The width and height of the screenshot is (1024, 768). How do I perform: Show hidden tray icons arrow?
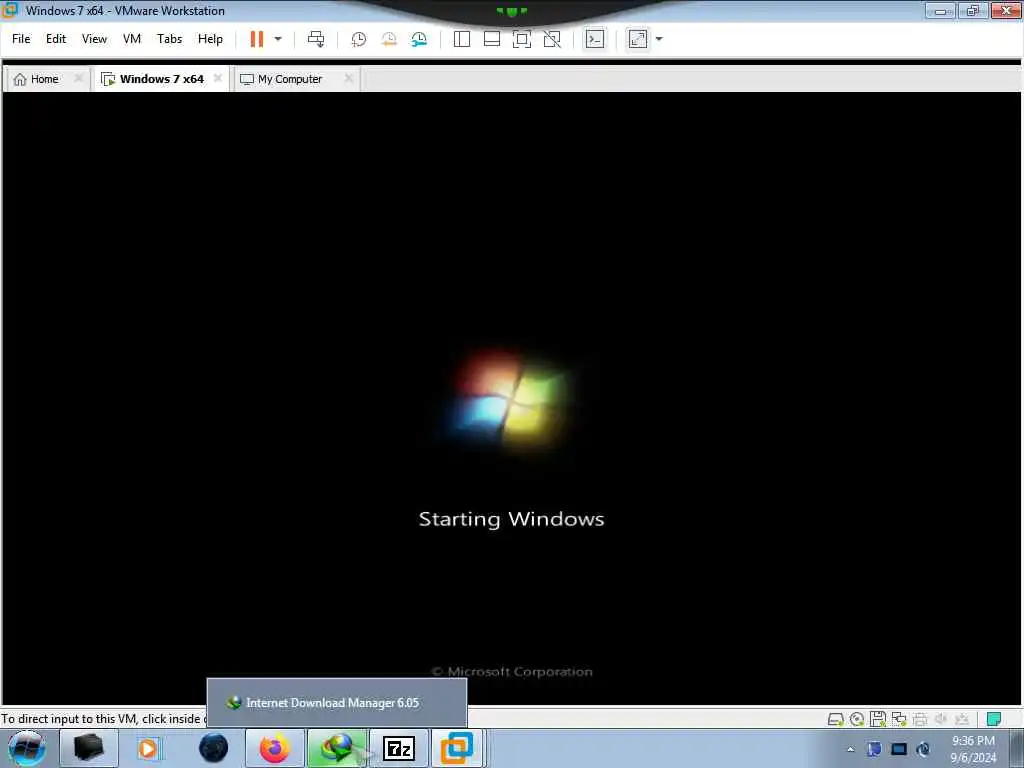[850, 749]
